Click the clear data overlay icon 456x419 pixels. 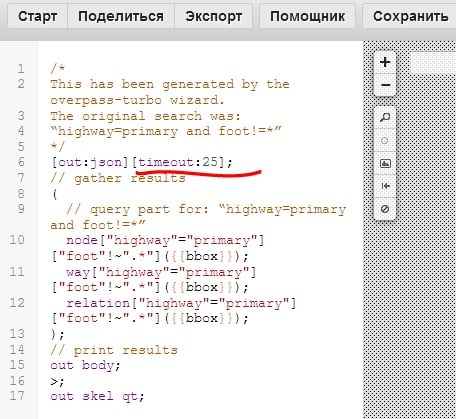(x=385, y=209)
